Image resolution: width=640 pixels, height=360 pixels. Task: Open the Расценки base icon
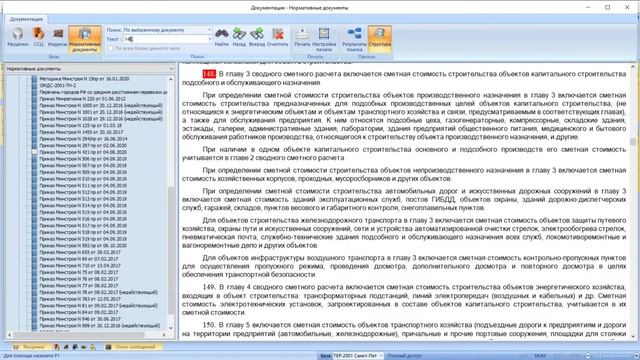click(18, 36)
